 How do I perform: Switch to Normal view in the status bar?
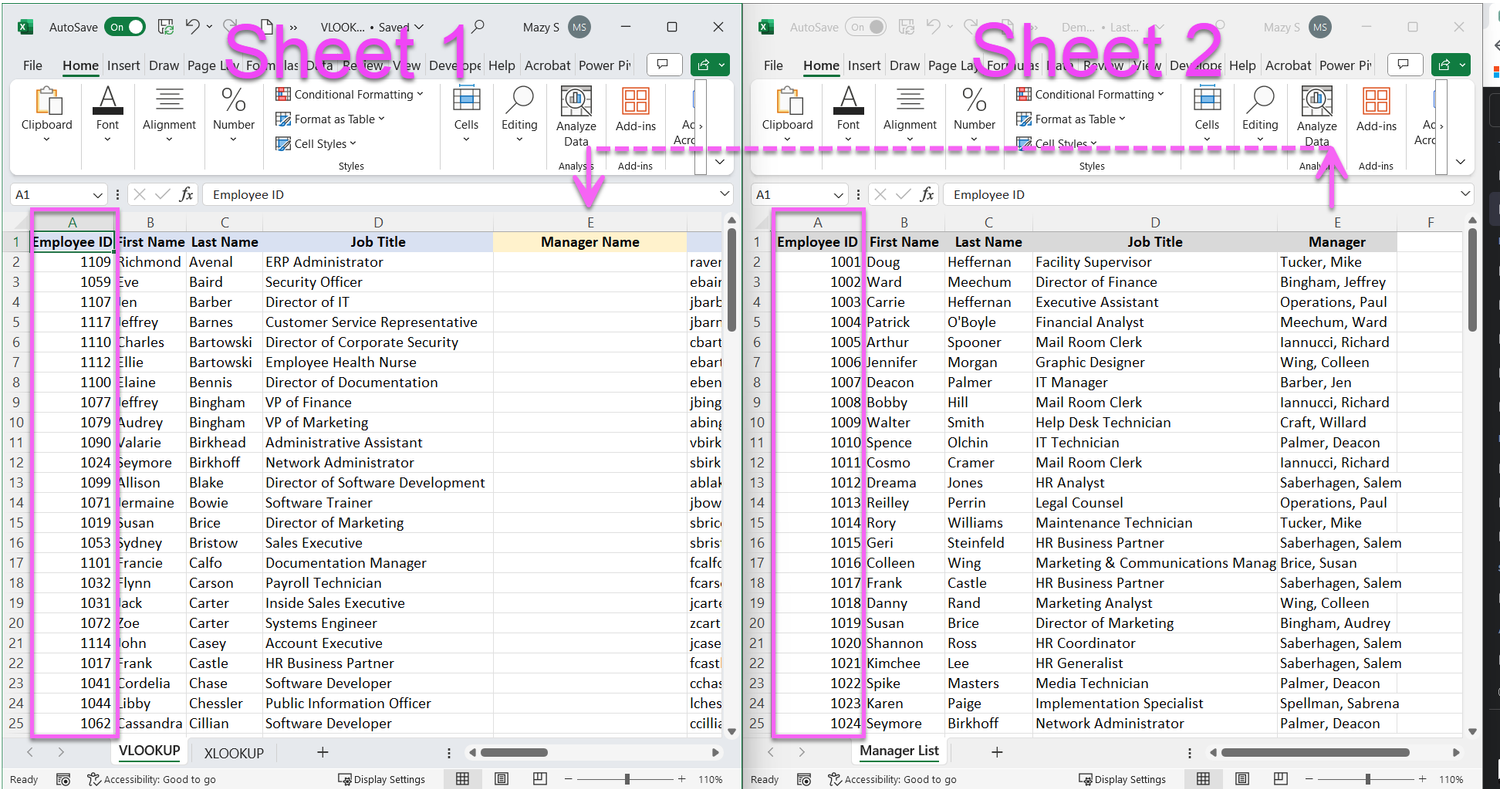point(463,778)
